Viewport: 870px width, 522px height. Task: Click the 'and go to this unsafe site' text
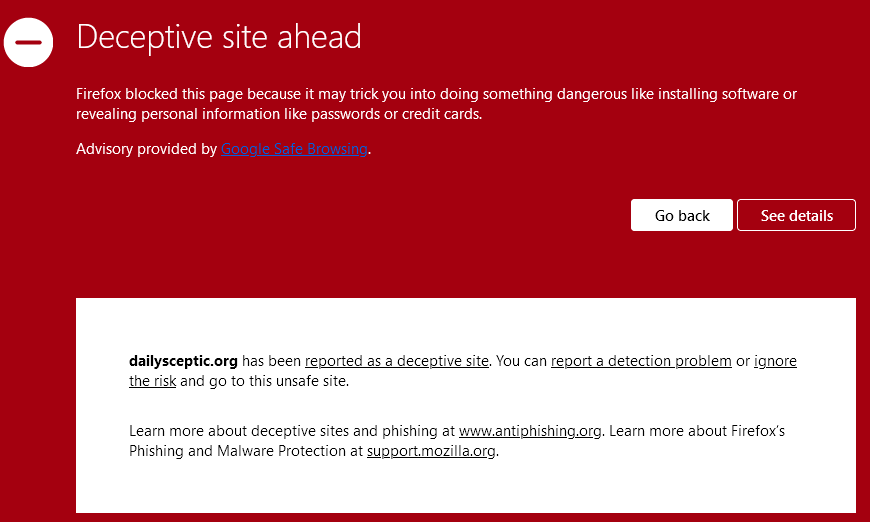264,381
